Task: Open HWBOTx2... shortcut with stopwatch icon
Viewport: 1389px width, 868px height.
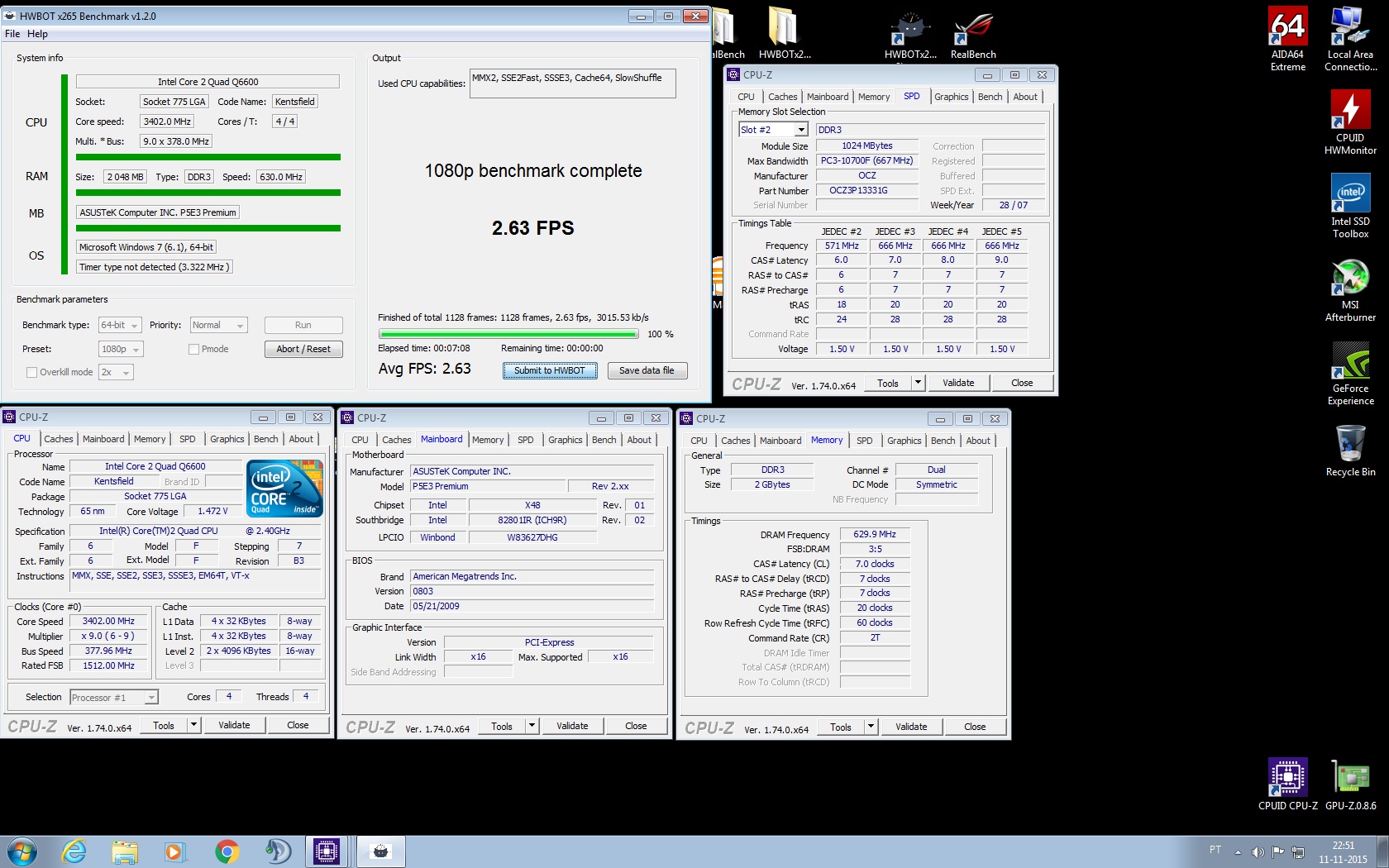Action: point(910,35)
